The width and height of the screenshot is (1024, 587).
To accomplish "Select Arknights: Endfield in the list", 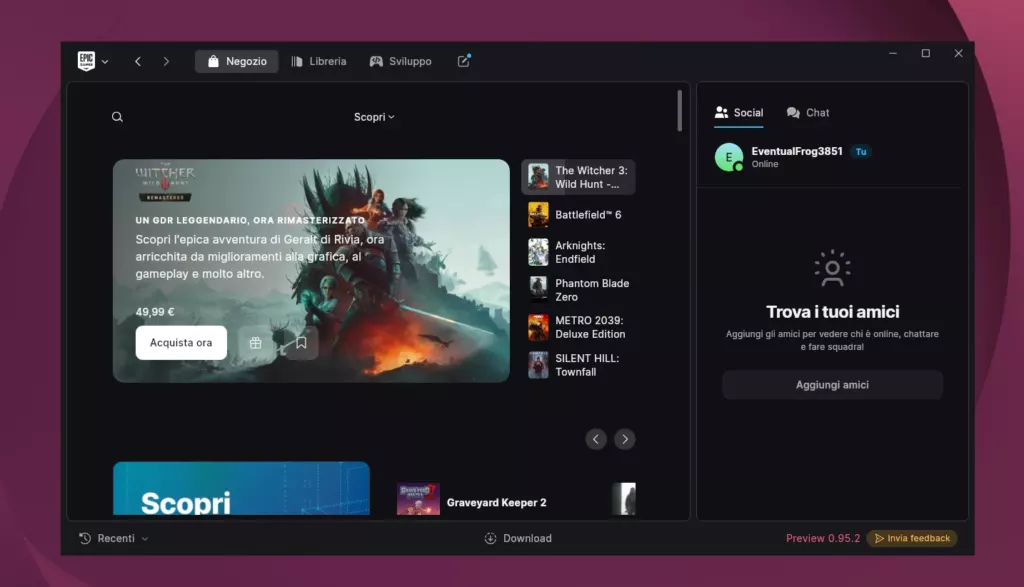I will click(578, 252).
